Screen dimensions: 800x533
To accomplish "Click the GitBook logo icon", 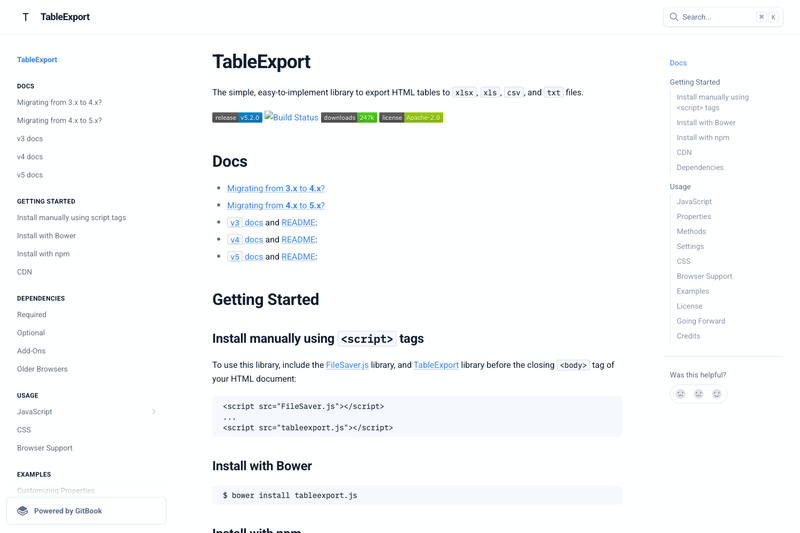I will click(22, 511).
